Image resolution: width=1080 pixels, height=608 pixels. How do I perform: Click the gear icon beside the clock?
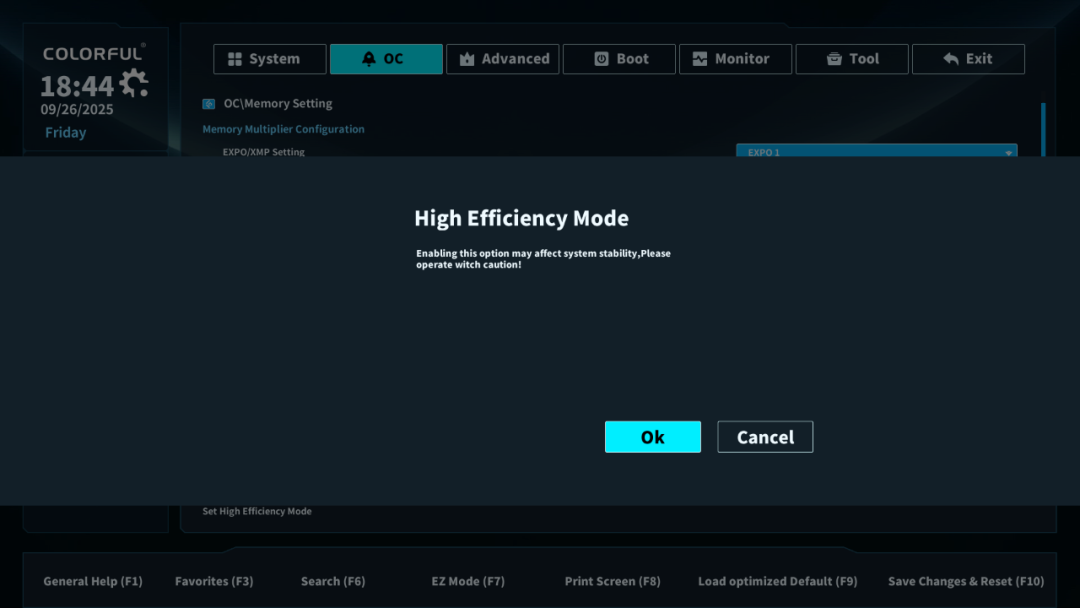[x=133, y=83]
